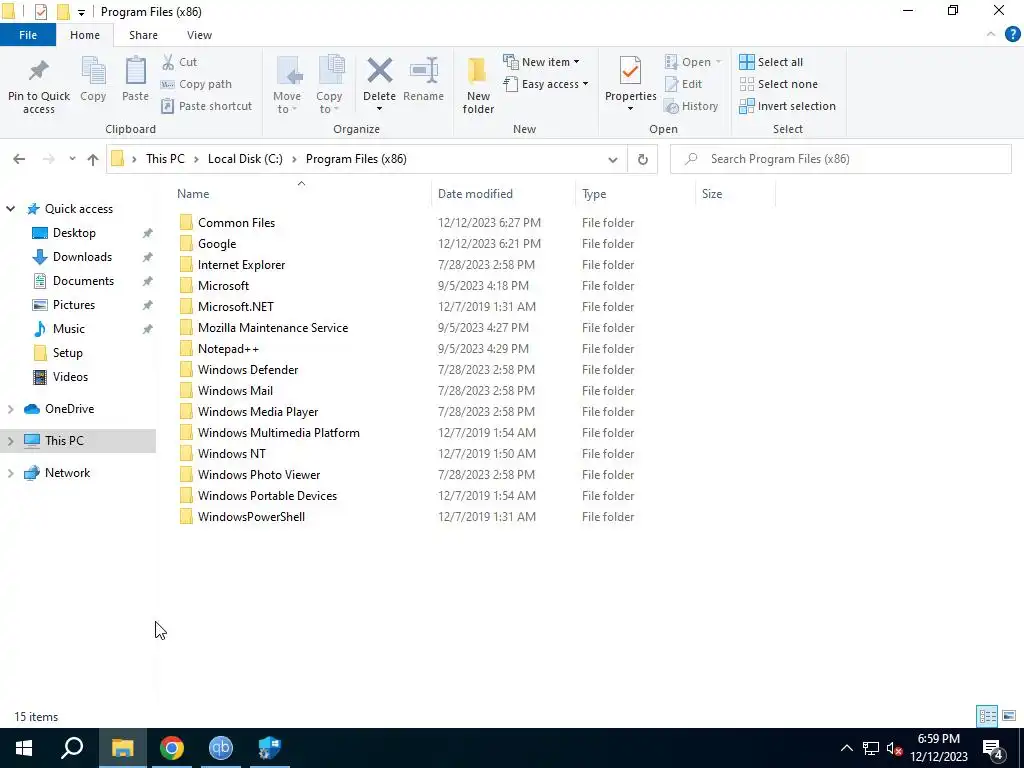This screenshot has height=768, width=1024.
Task: Click the Copy ribbon icon
Action: tap(93, 80)
